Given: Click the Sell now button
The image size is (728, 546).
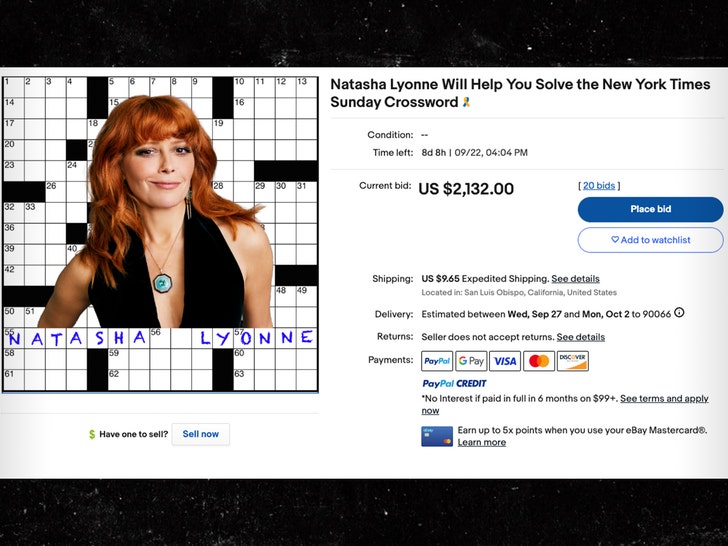Looking at the screenshot, I should (x=201, y=434).
